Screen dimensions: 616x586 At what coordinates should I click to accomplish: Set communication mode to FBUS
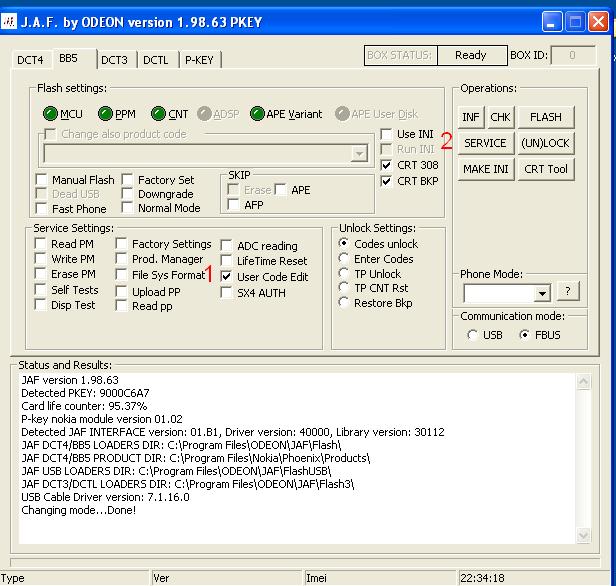point(524,335)
